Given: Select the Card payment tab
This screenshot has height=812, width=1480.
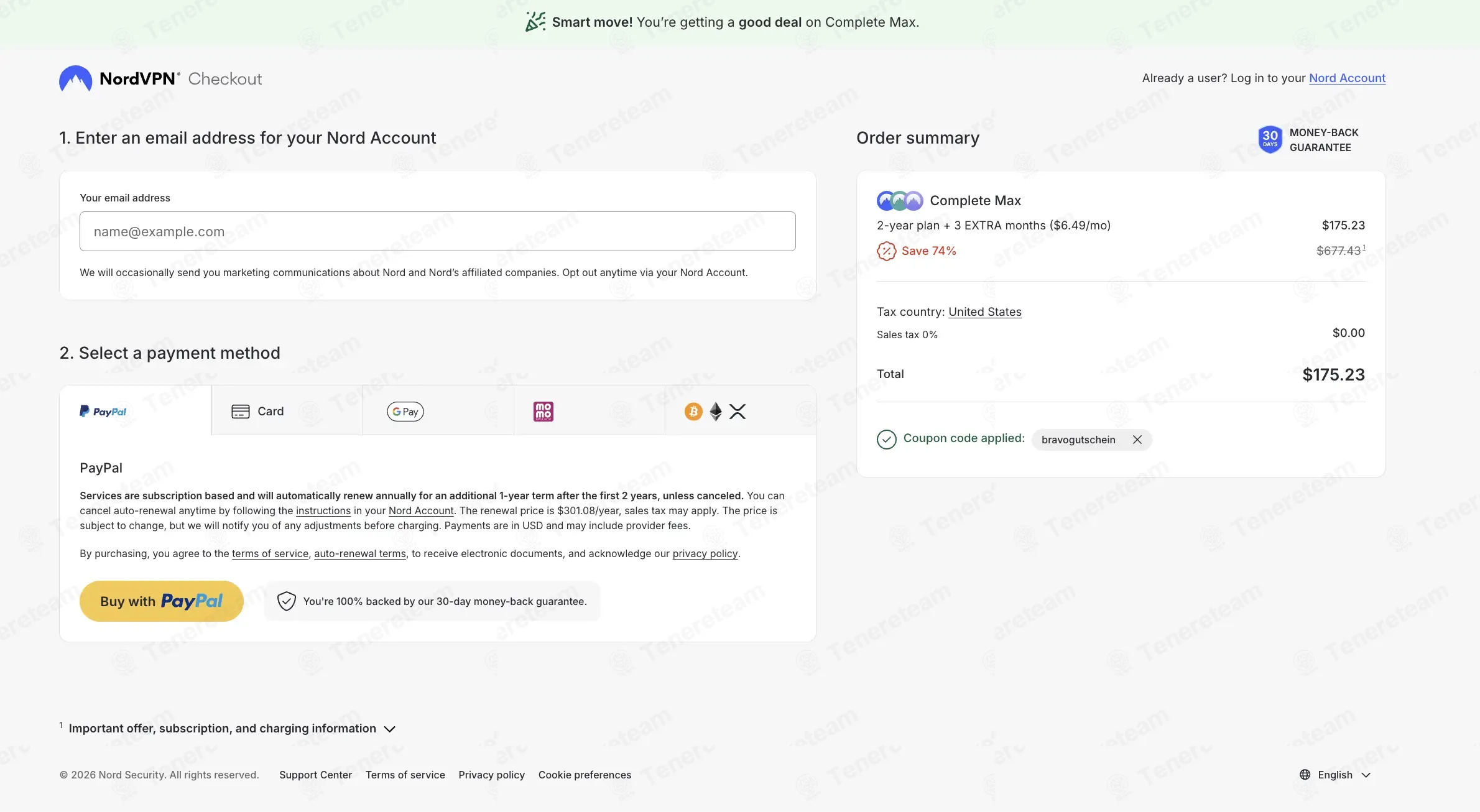Looking at the screenshot, I should [287, 411].
